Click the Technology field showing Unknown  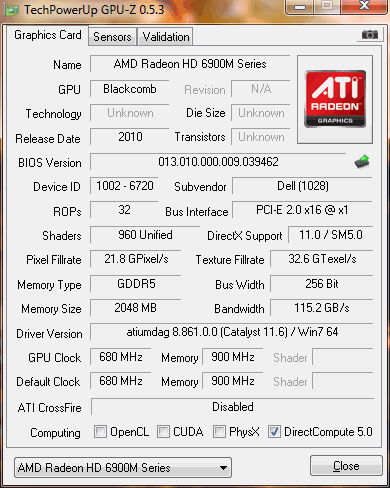130,113
